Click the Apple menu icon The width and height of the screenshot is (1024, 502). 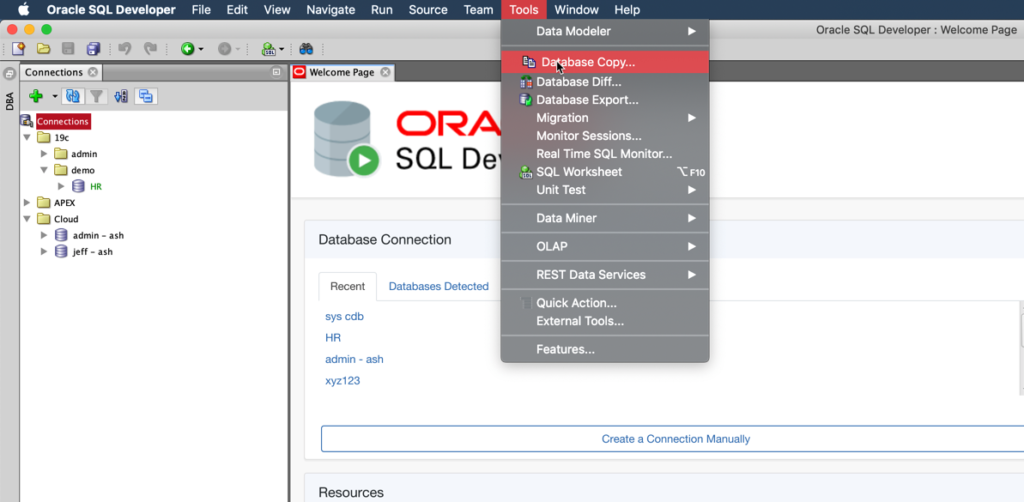[x=24, y=9]
